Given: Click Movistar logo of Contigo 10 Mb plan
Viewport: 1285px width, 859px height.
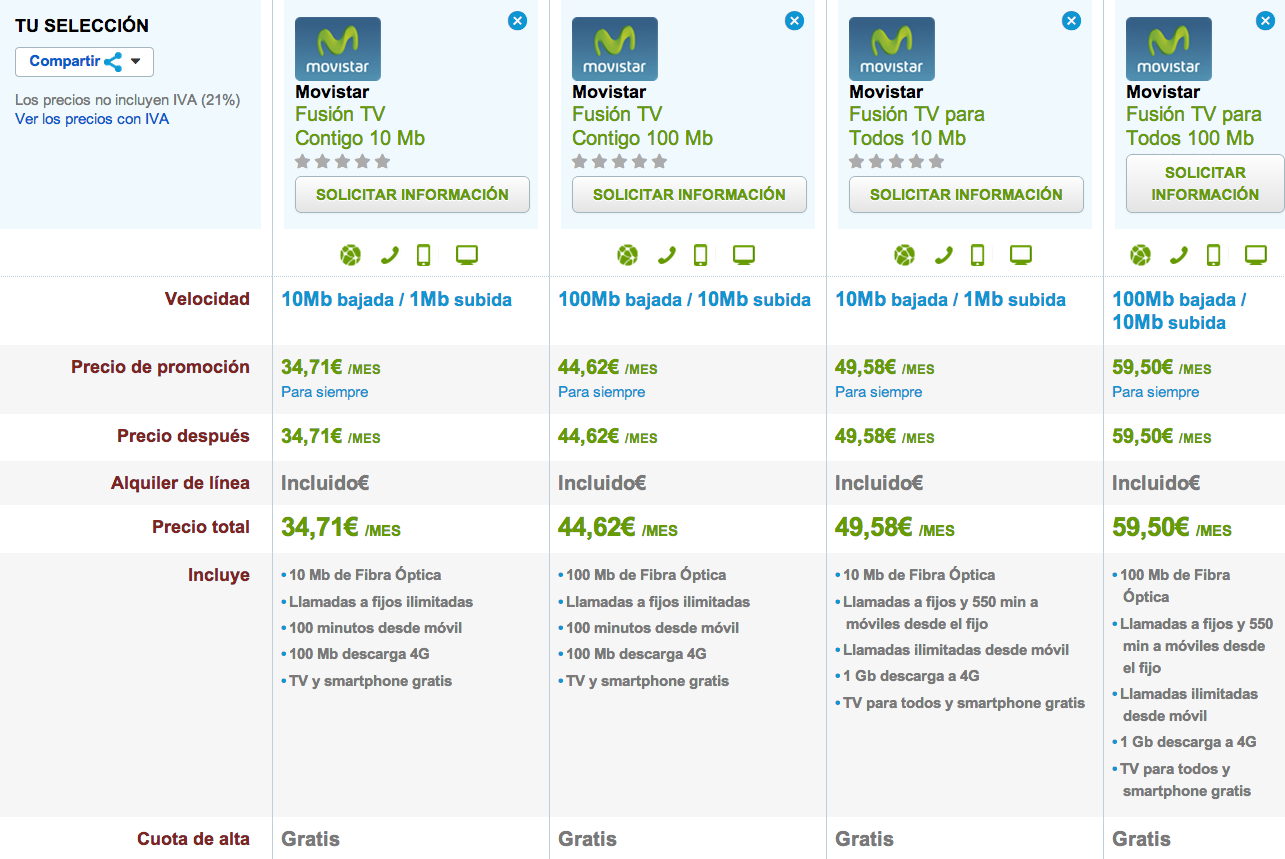Looking at the screenshot, I should [338, 49].
